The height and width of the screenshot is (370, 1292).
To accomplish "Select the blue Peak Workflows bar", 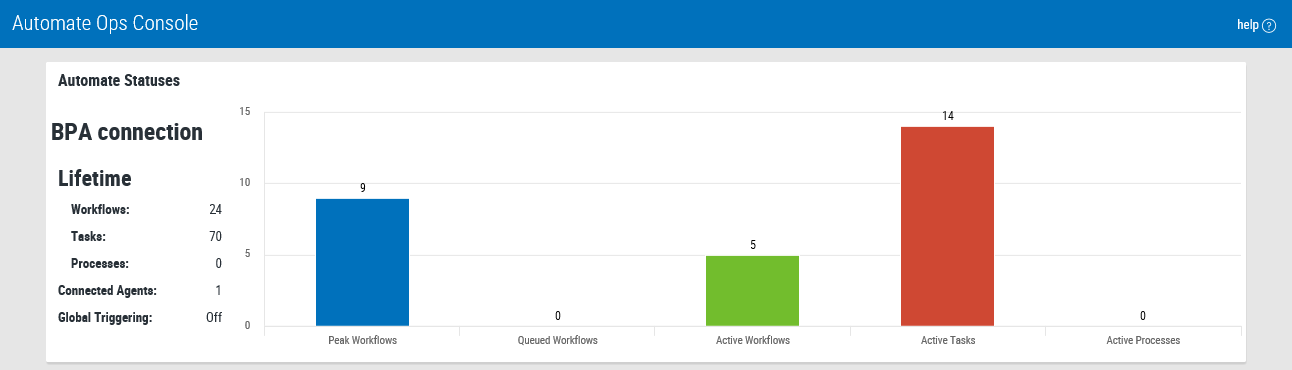I will 362,262.
